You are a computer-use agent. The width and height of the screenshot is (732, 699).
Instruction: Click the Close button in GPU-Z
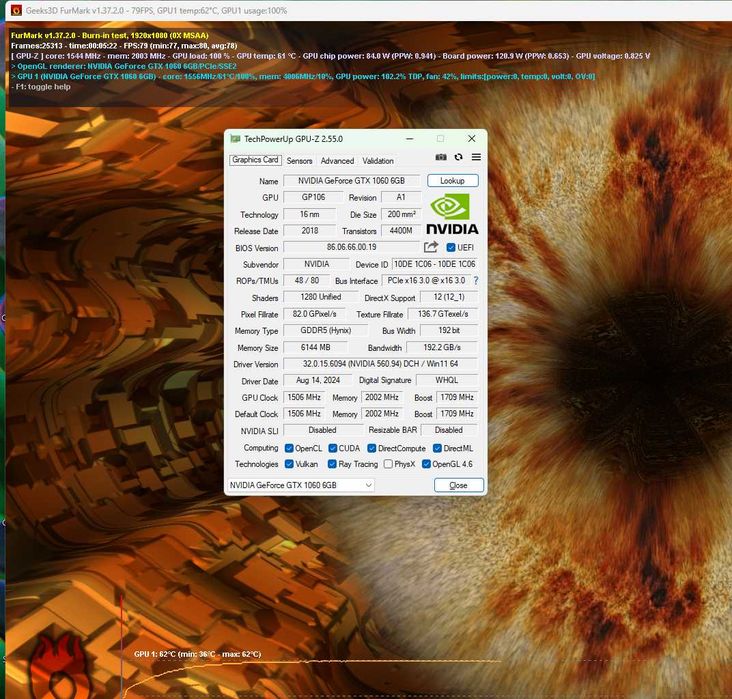(458, 485)
